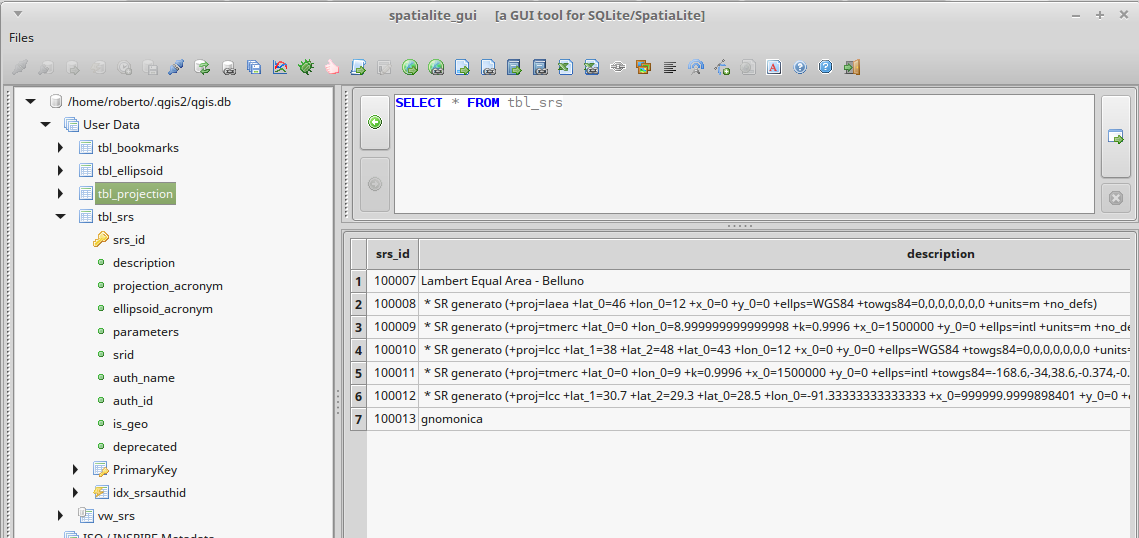
Task: Click the dark DBF table icon with chain link
Action: pos(540,68)
